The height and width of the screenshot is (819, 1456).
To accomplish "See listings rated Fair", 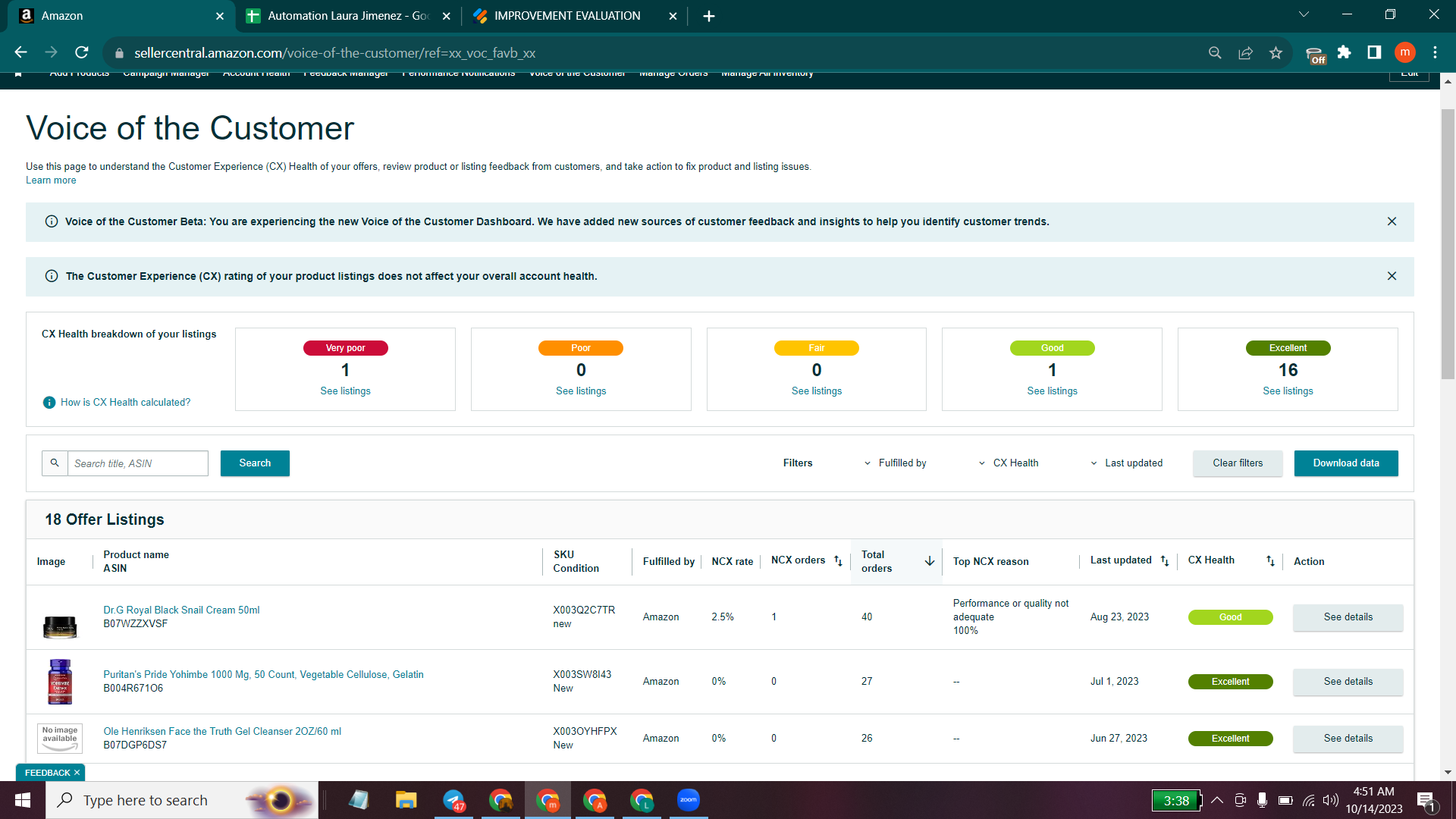I will [x=817, y=391].
